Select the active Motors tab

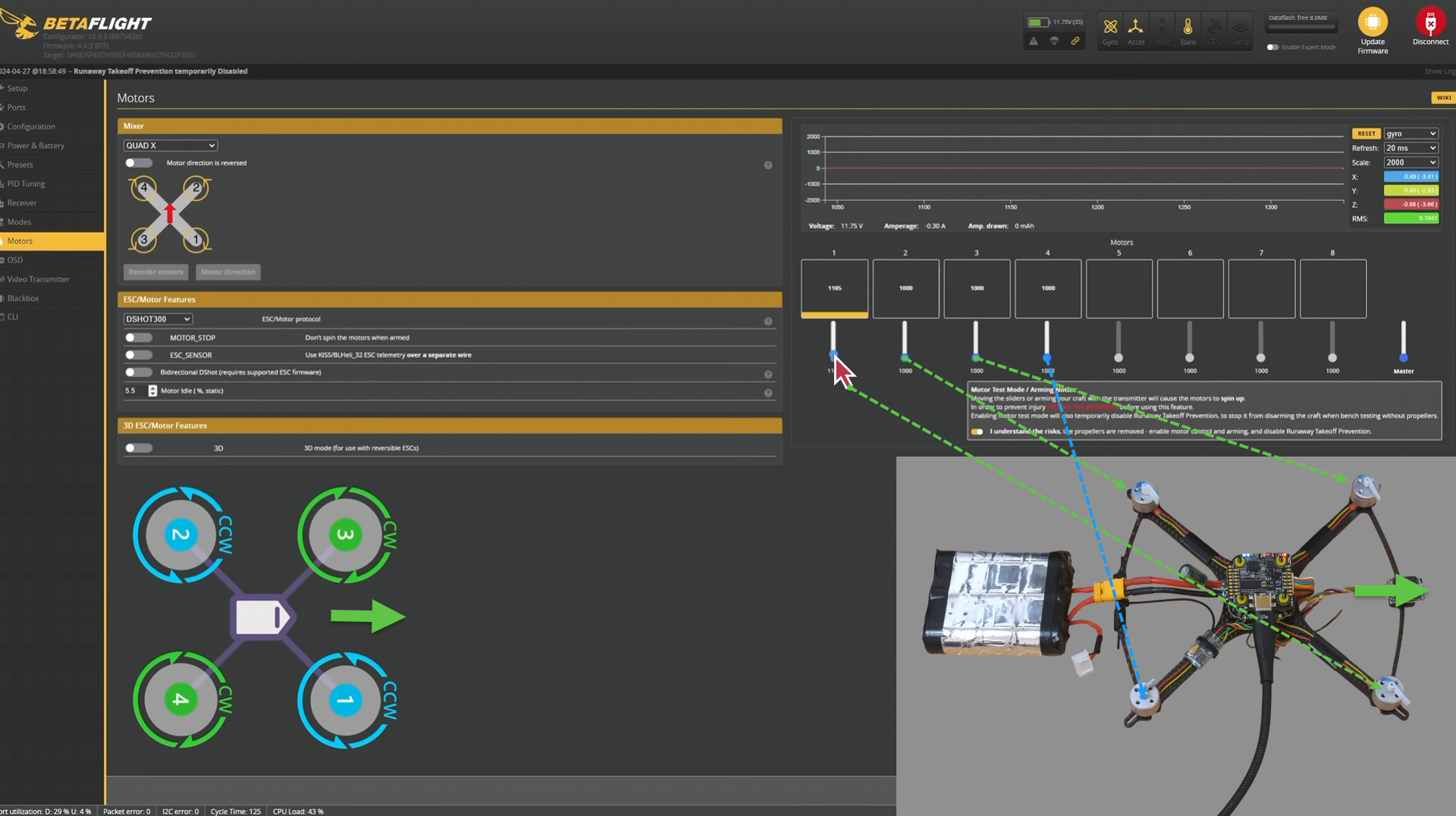coord(52,241)
